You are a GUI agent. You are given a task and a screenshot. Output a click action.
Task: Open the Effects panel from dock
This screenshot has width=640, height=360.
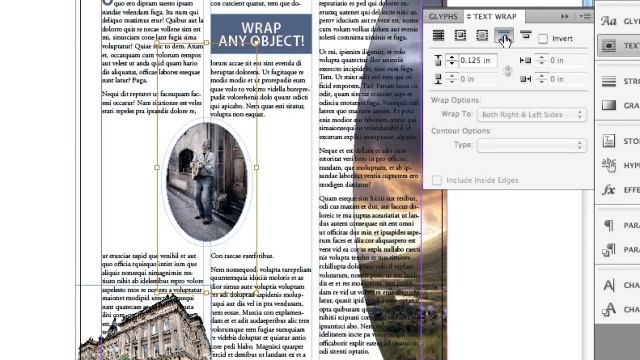(x=618, y=190)
